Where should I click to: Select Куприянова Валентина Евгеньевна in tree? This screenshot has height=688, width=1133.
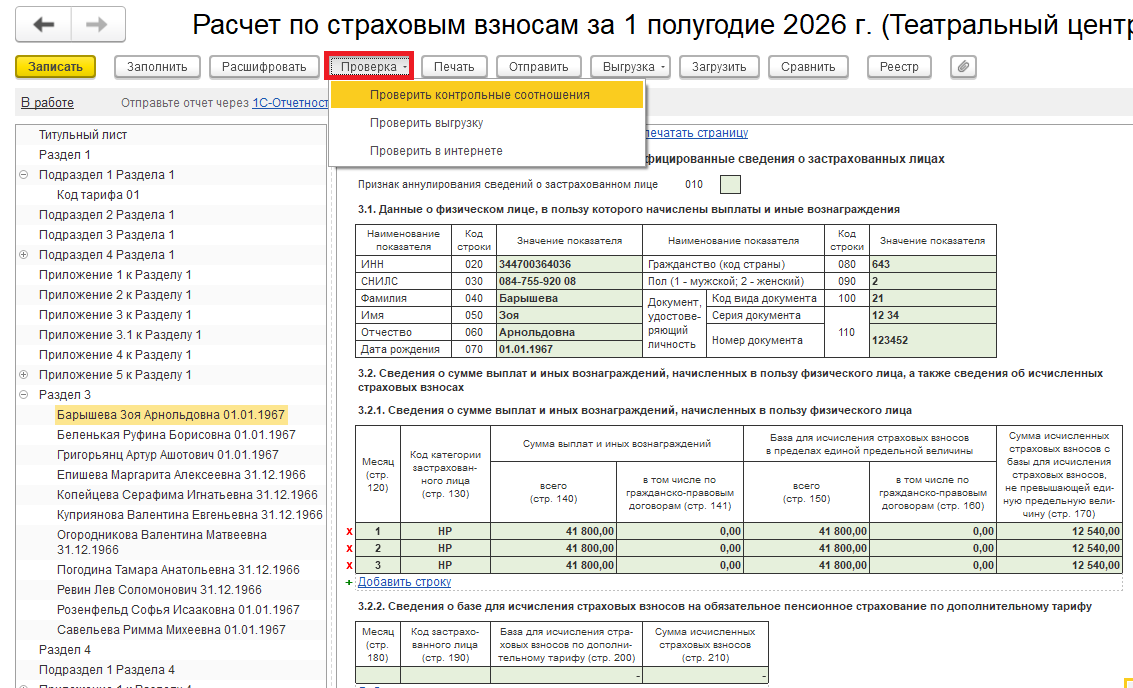coord(190,515)
